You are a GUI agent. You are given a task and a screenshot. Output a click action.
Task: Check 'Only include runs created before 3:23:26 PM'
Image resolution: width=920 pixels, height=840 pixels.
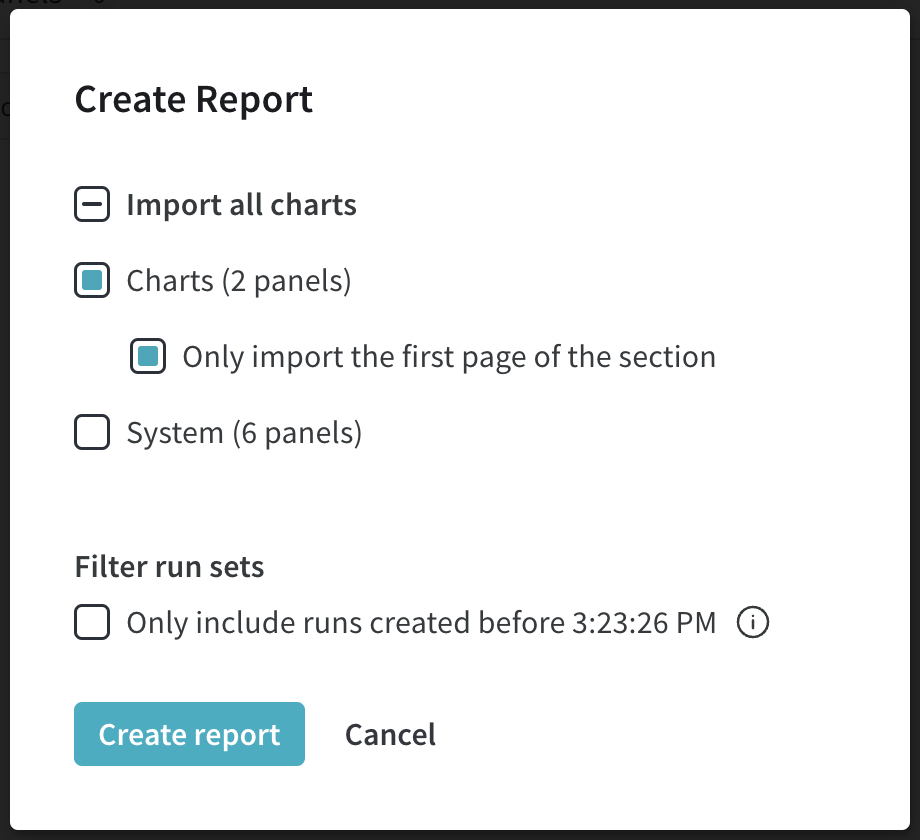pos(91,622)
